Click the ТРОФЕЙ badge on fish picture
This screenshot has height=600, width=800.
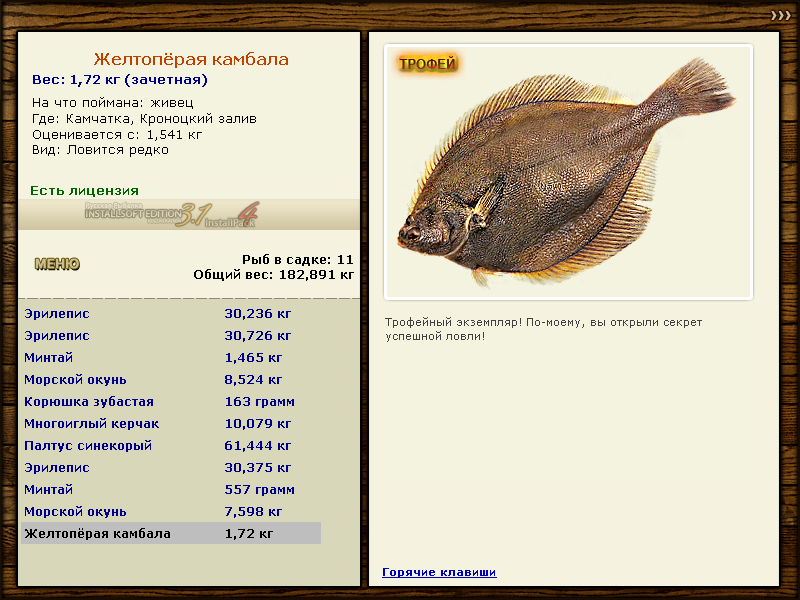(x=427, y=65)
